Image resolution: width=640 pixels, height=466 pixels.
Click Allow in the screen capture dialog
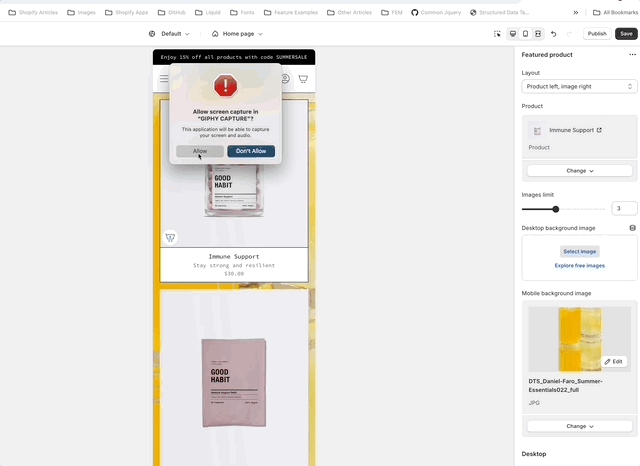click(200, 151)
